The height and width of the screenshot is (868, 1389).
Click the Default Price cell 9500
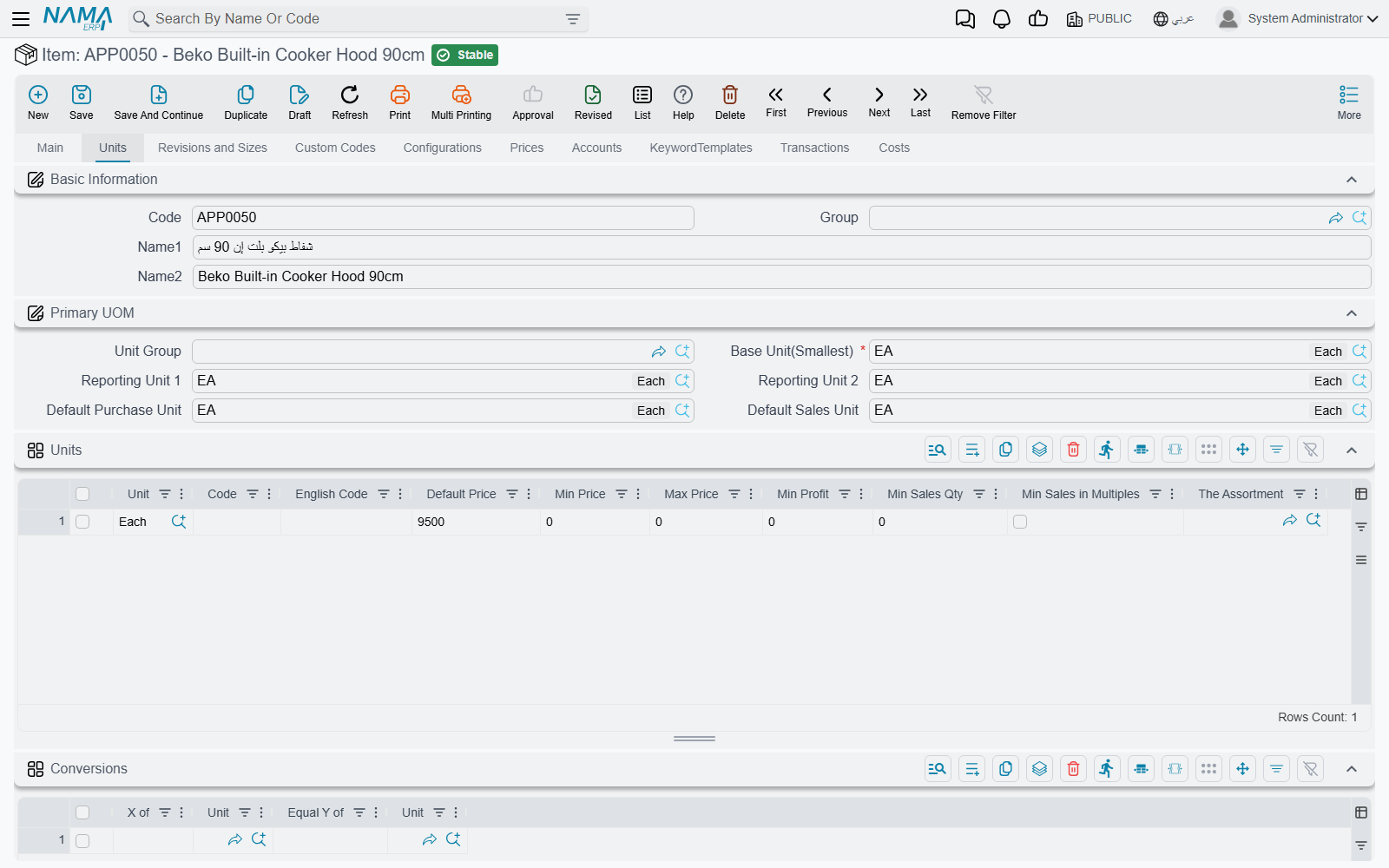(x=477, y=522)
